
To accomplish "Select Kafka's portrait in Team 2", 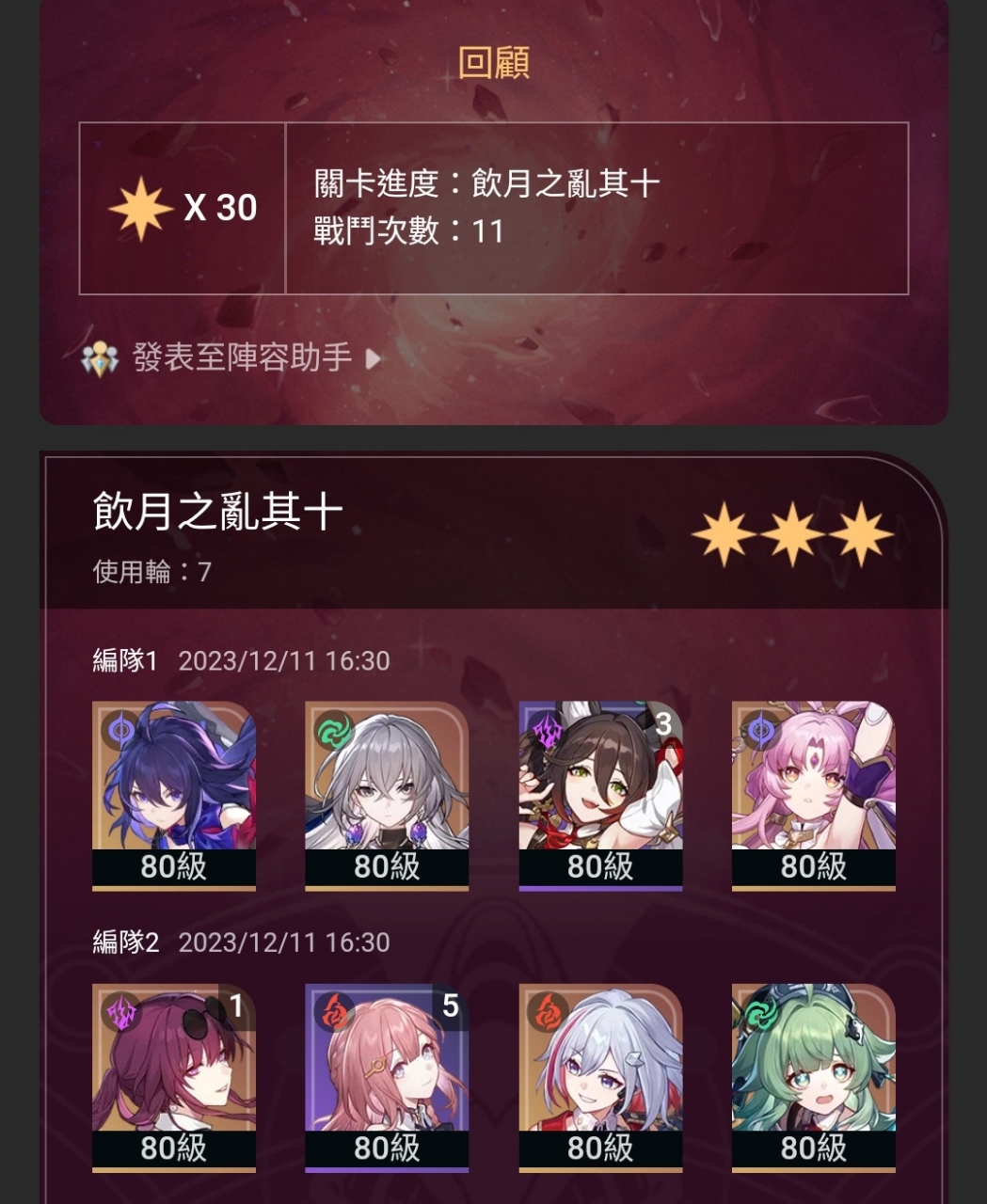I will click(x=174, y=1077).
